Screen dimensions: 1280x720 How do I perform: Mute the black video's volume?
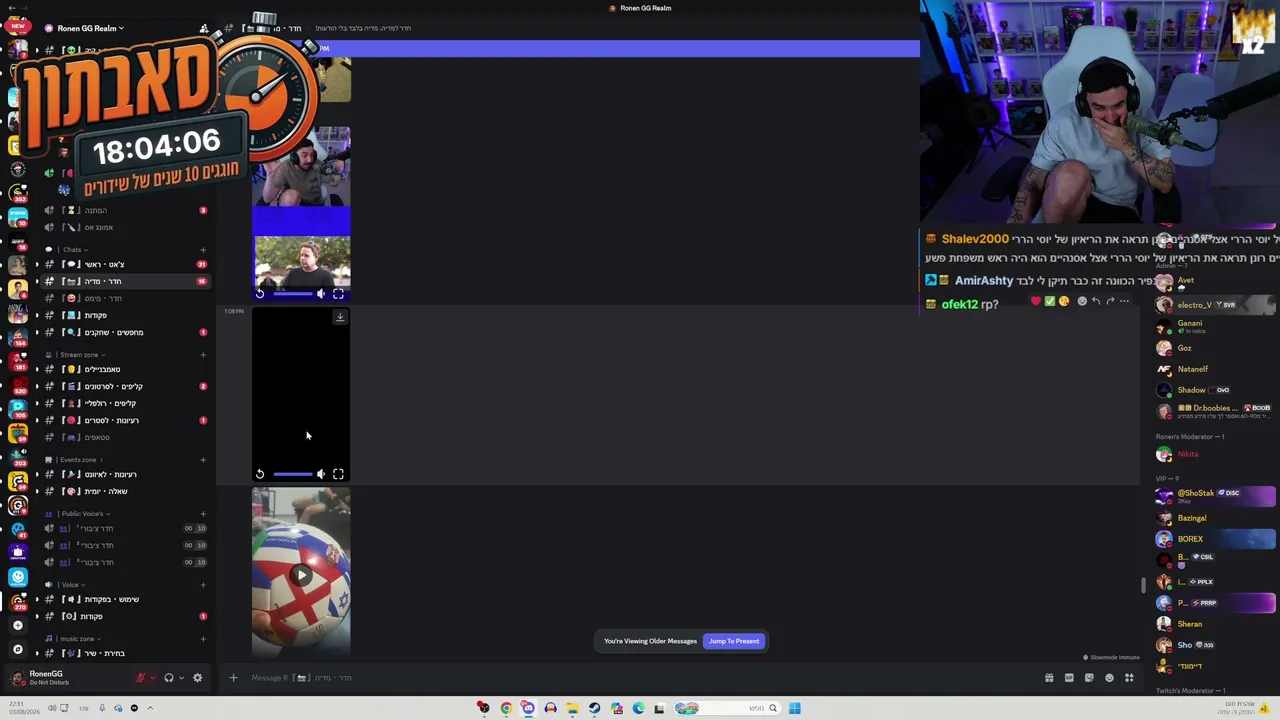pyautogui.click(x=321, y=474)
